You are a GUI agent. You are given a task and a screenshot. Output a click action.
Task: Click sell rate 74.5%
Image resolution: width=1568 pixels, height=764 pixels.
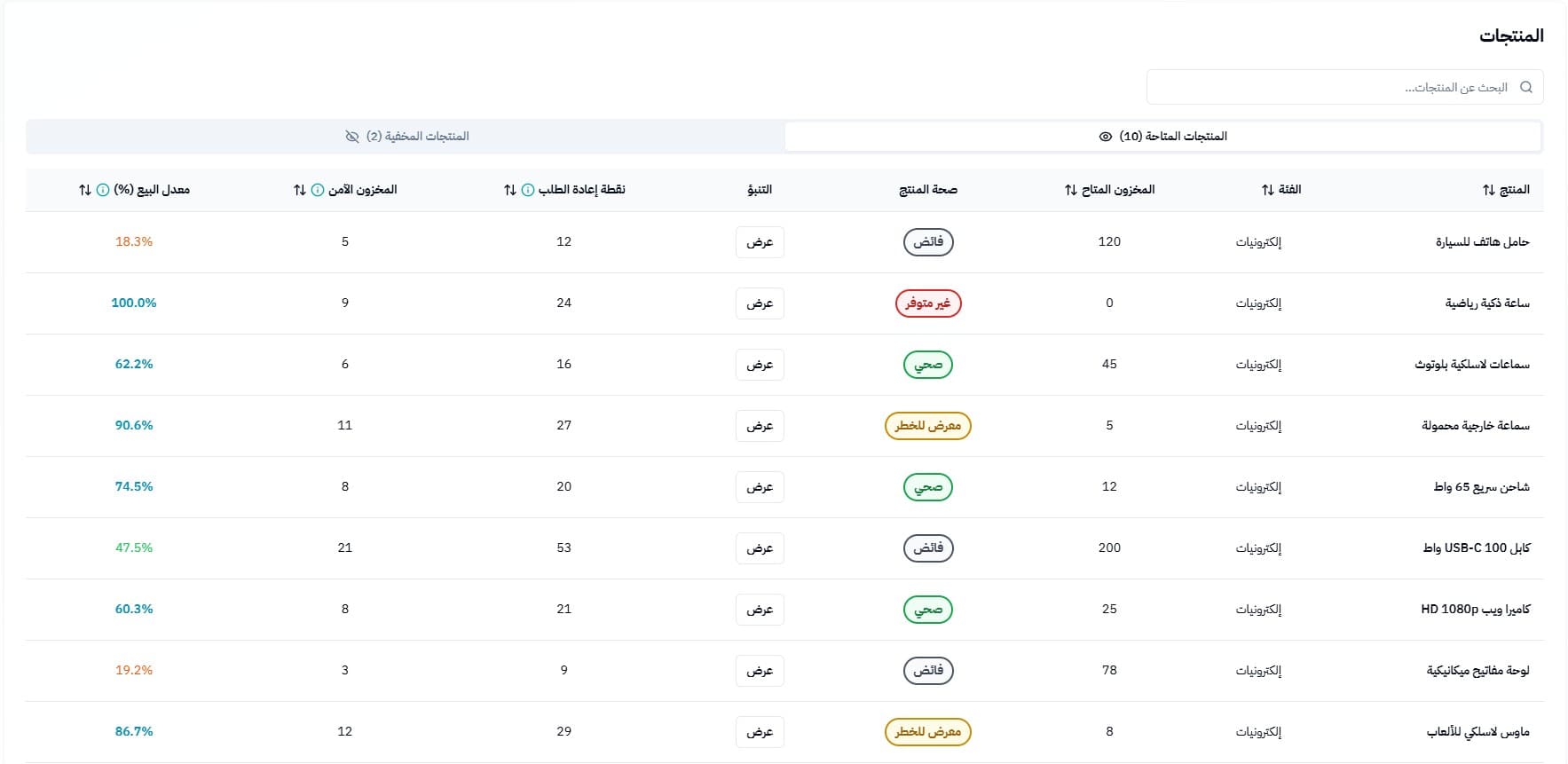point(134,487)
